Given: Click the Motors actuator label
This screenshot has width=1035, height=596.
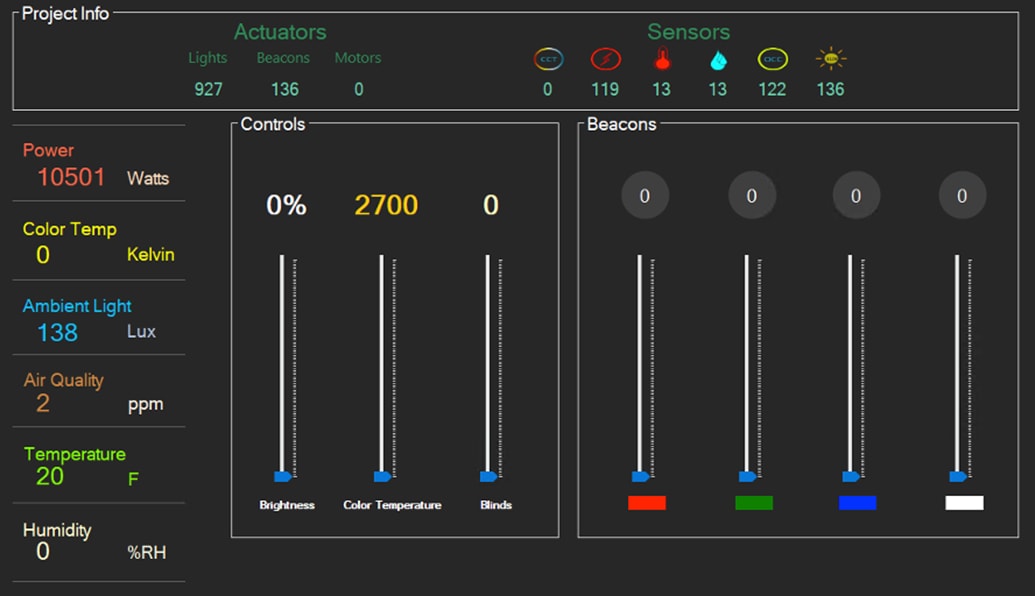Looking at the screenshot, I should click(x=358, y=58).
